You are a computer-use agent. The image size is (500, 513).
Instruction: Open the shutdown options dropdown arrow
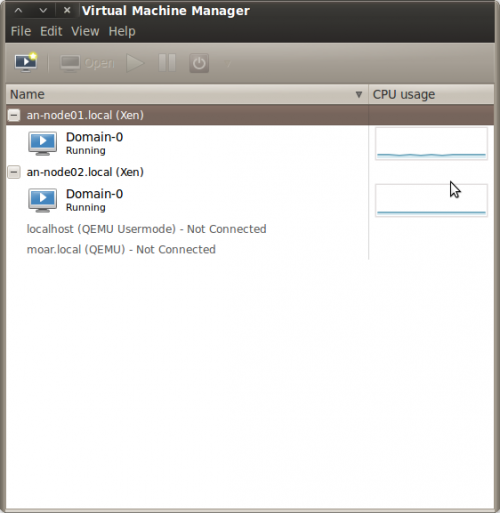tap(228, 63)
